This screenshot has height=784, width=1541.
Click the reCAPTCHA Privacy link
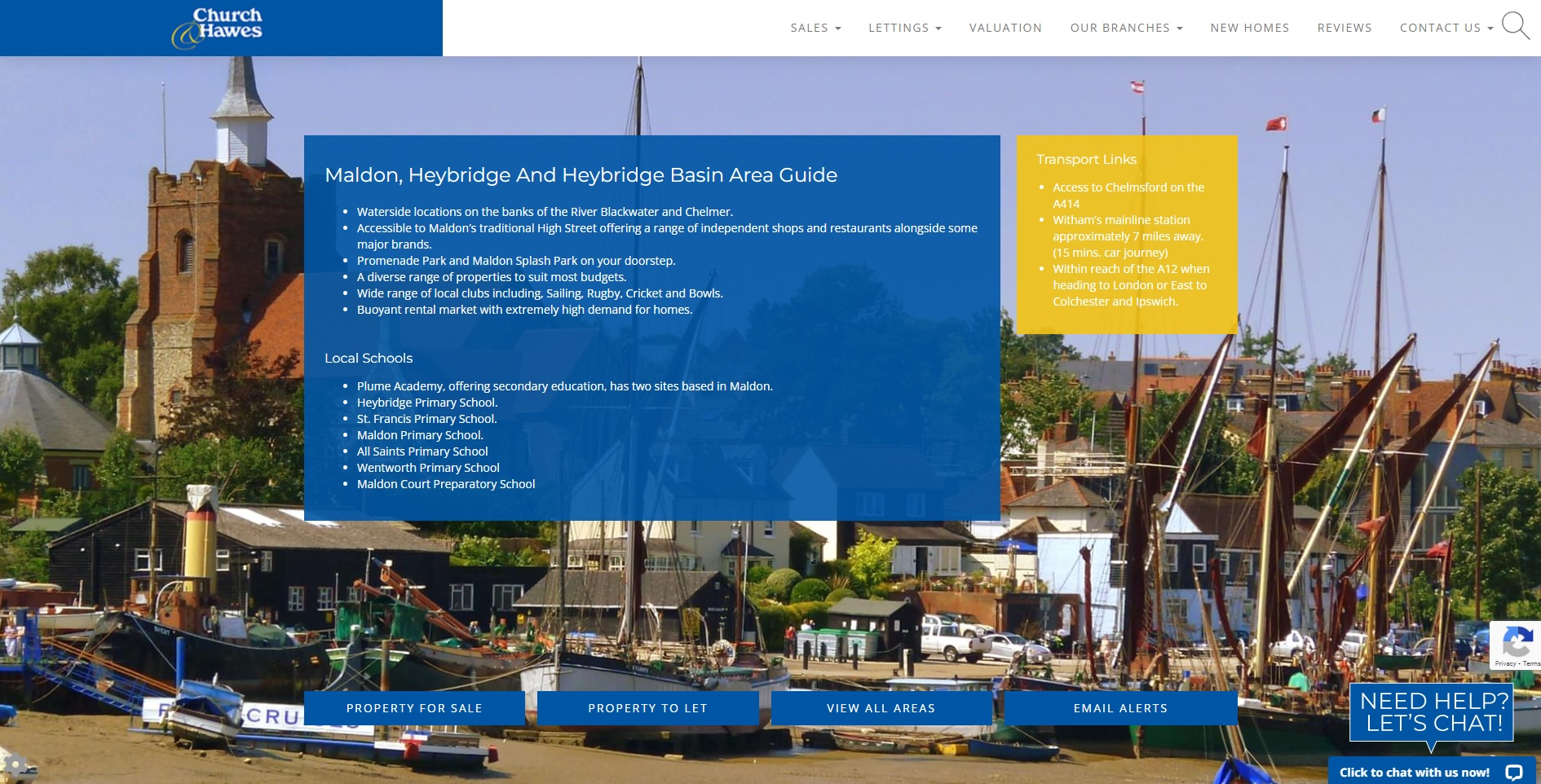click(x=1505, y=663)
